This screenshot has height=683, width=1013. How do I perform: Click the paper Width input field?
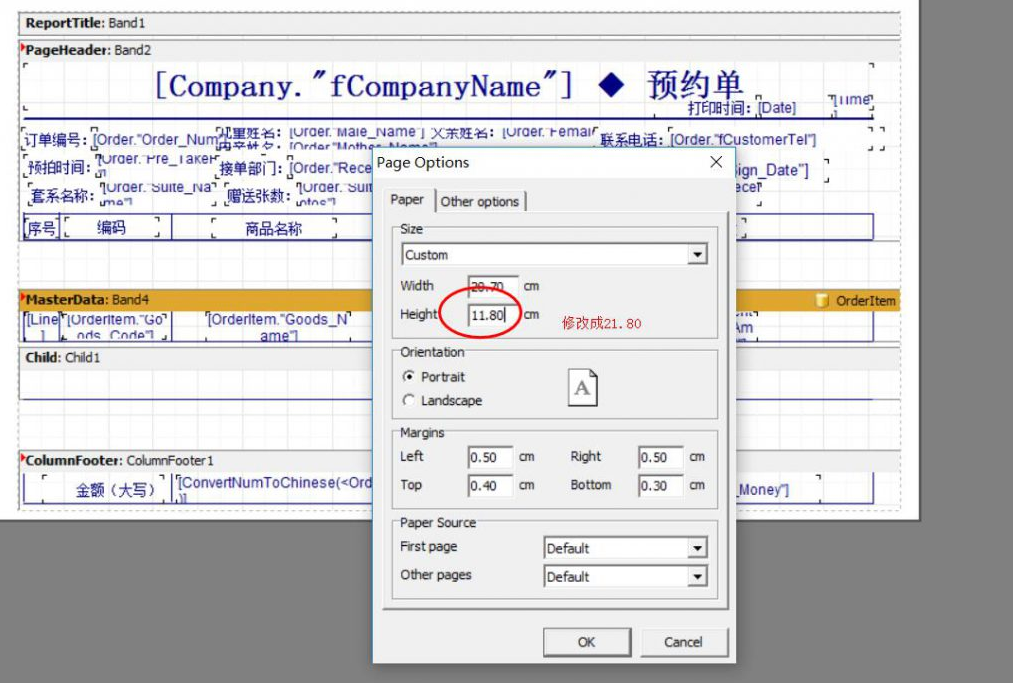(x=493, y=286)
